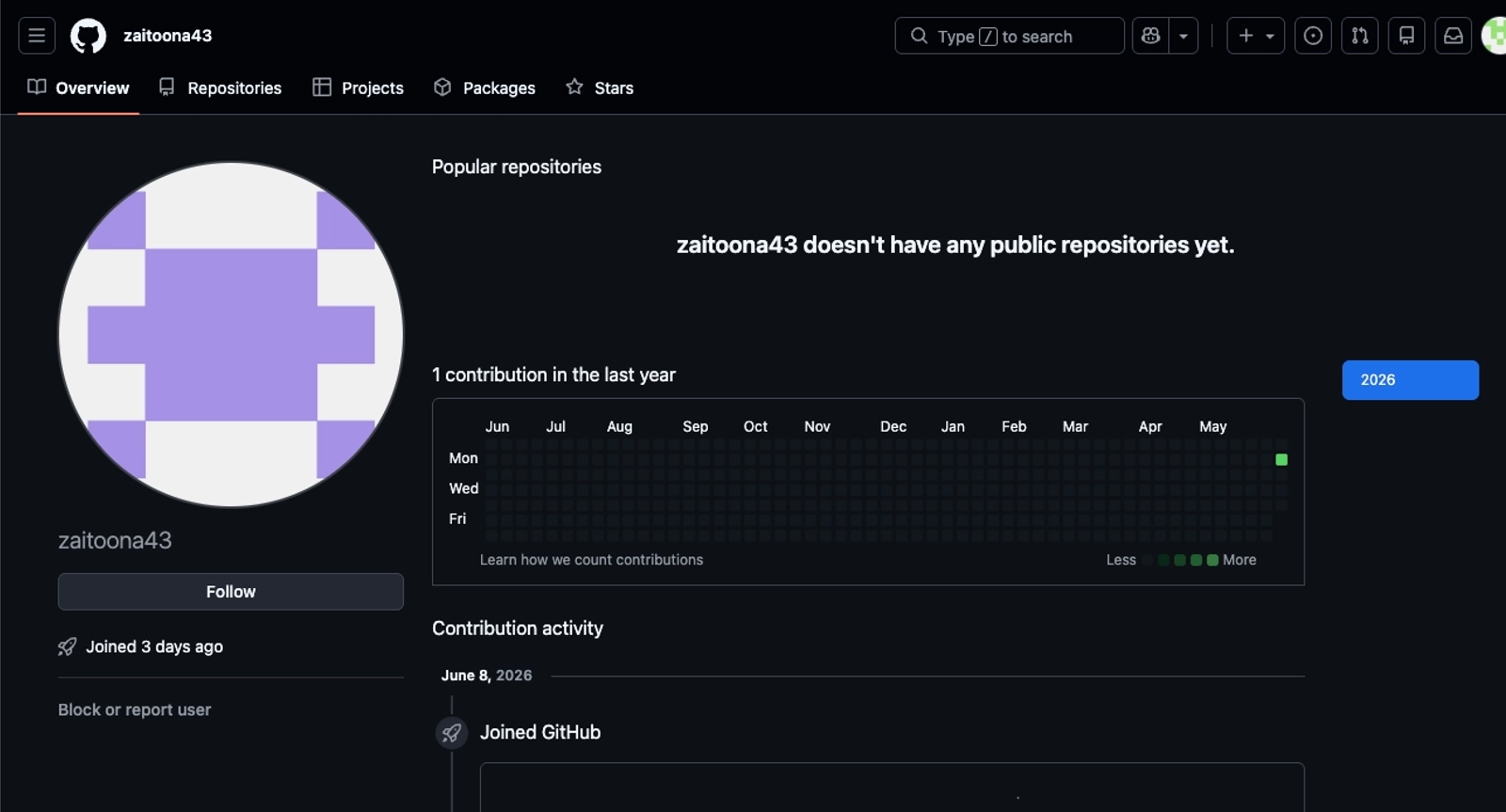
Task: Open the Create new plus menu
Action: (1256, 36)
